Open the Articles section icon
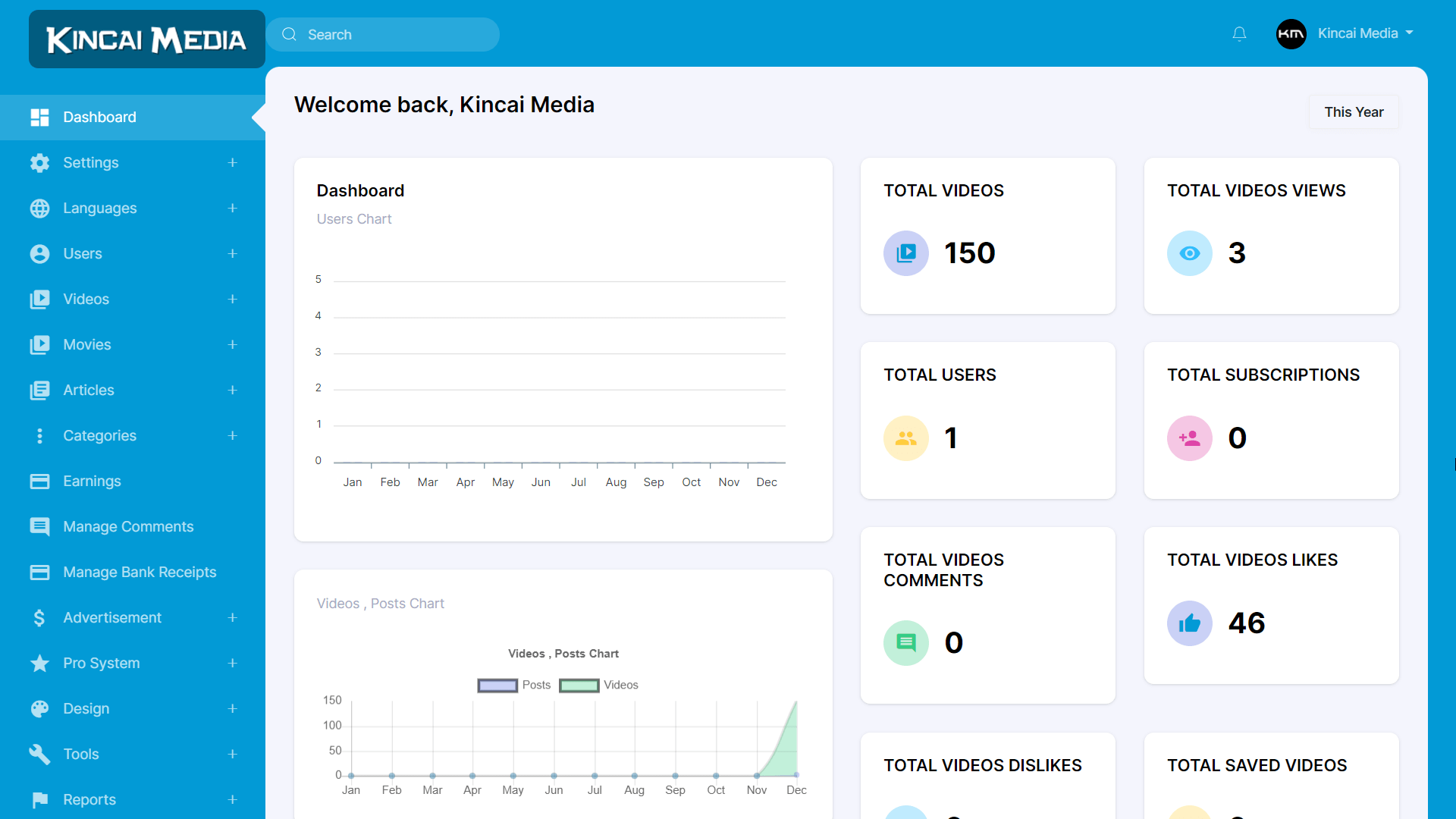 click(39, 390)
